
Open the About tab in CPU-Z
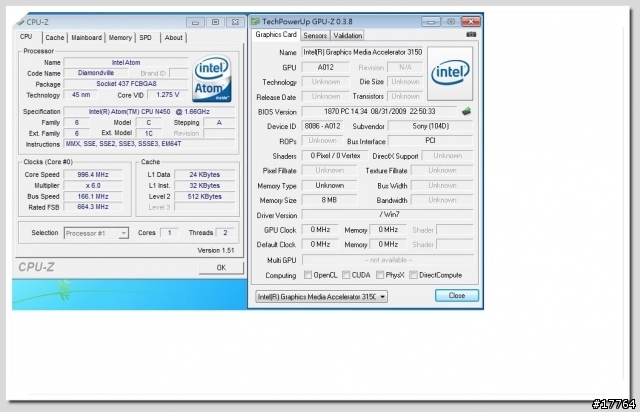click(x=173, y=38)
